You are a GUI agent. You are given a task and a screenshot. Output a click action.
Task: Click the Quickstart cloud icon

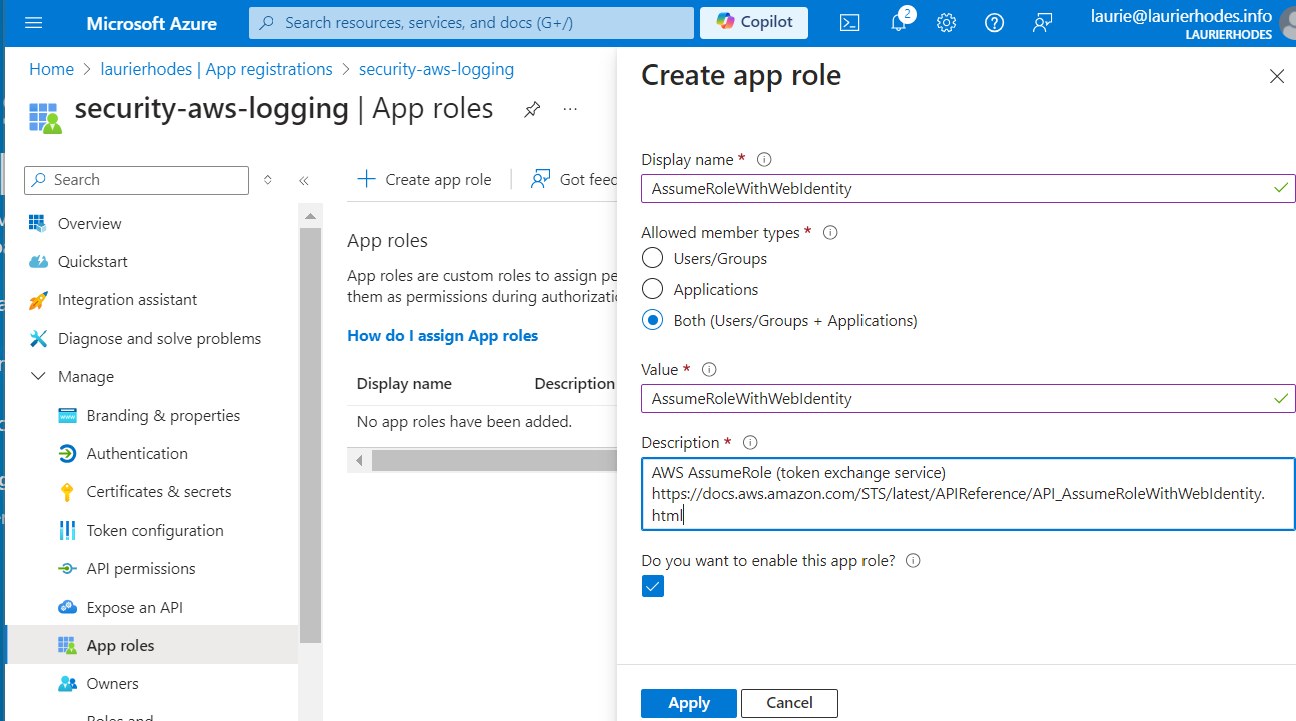38,261
